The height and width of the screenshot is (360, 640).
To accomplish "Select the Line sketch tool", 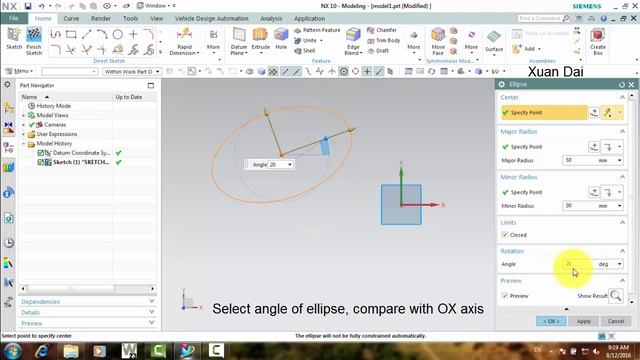I will click(x=87, y=34).
